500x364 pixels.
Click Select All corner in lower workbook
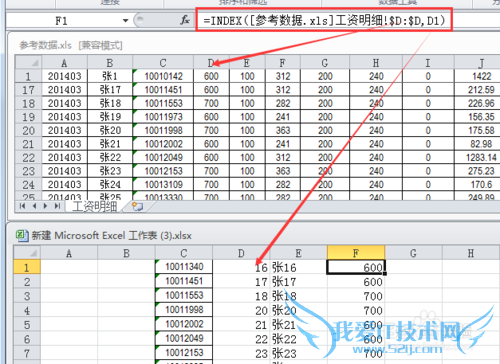tap(27, 253)
